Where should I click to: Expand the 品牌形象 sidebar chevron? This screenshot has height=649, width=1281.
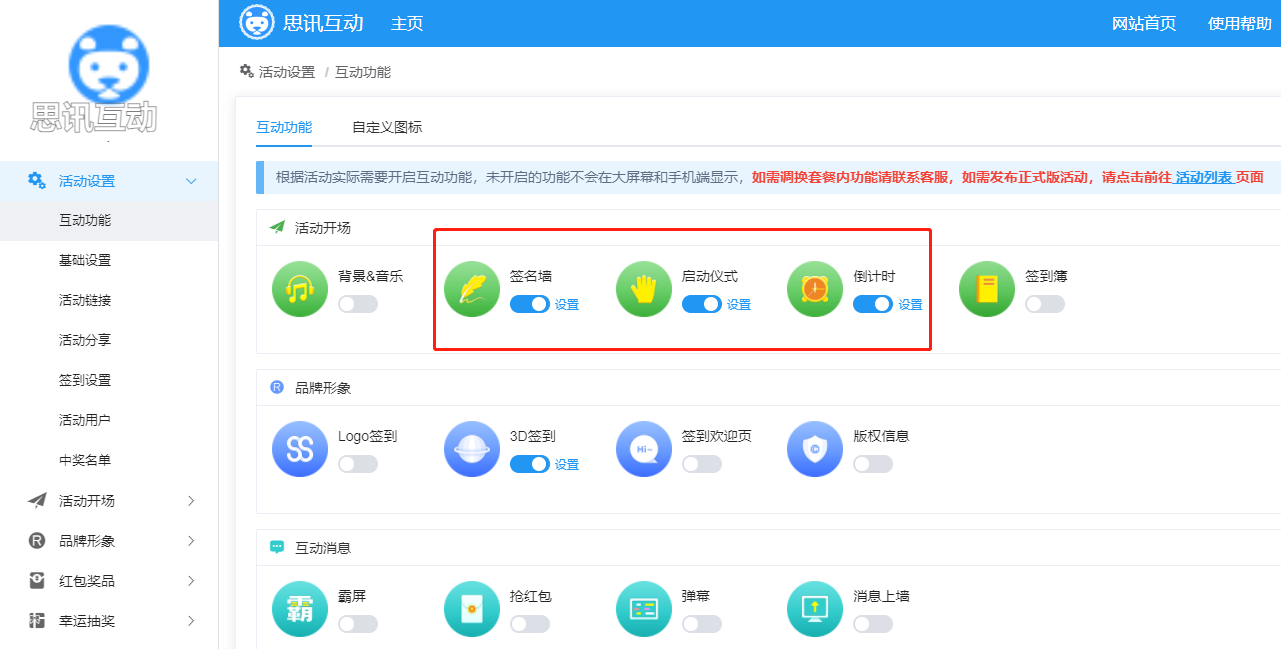(x=192, y=541)
